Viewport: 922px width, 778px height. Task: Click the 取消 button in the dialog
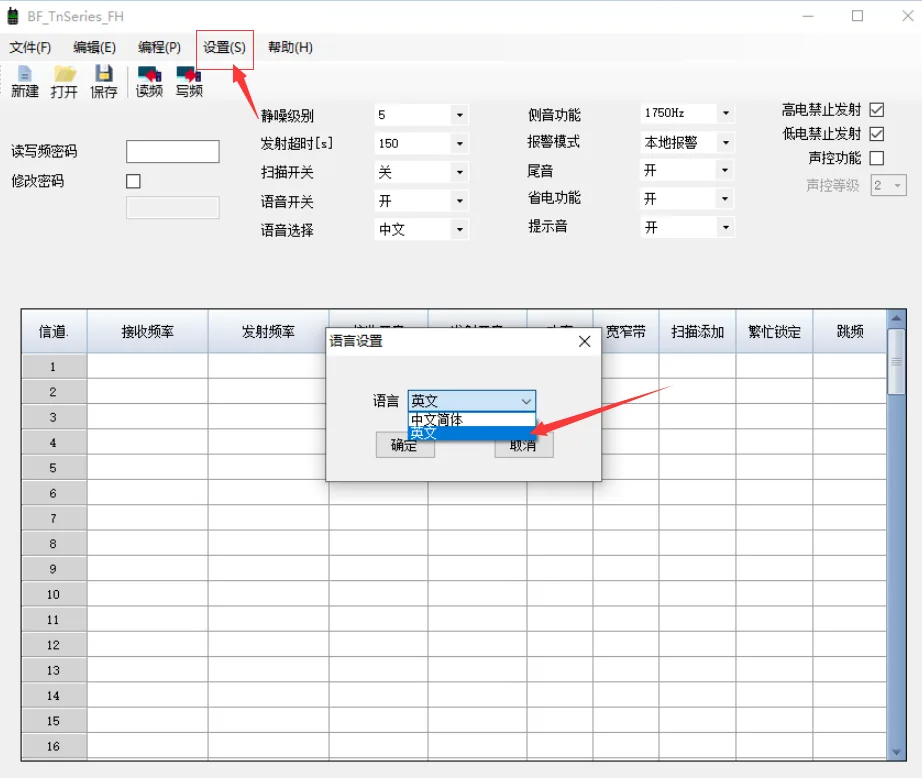[524, 446]
